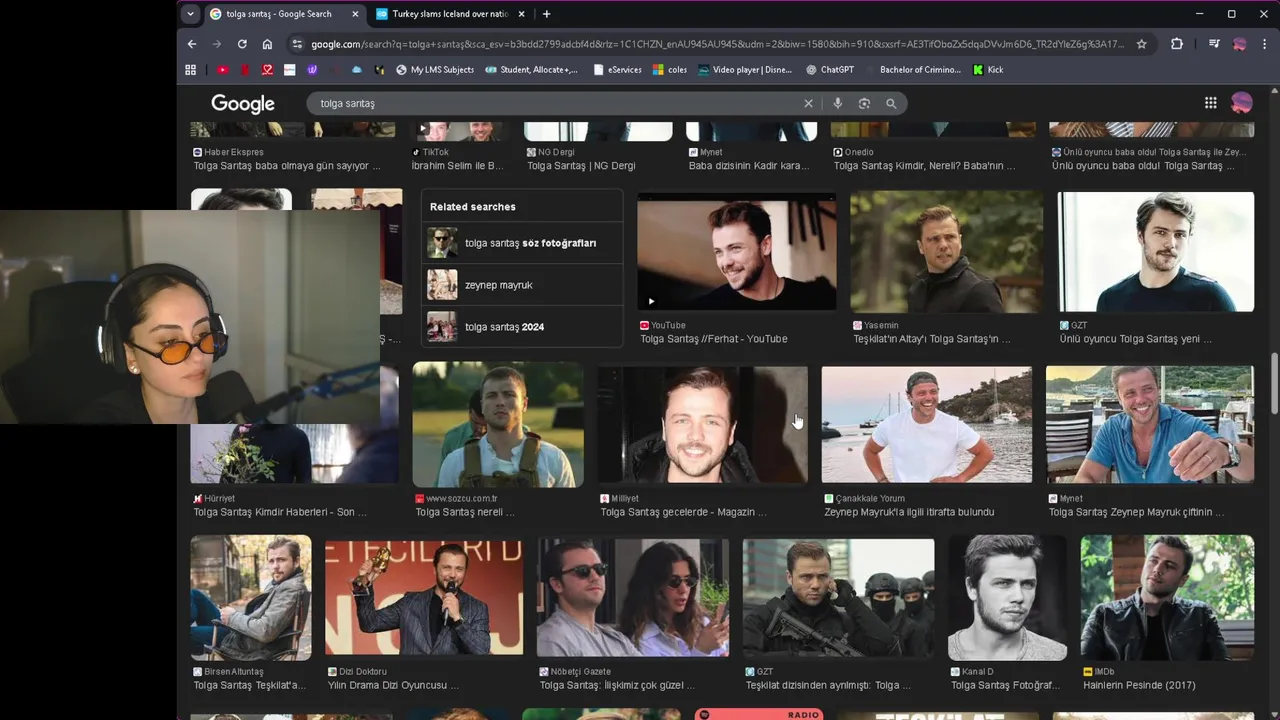
Task: Start voice search with microphone
Action: coord(838,103)
